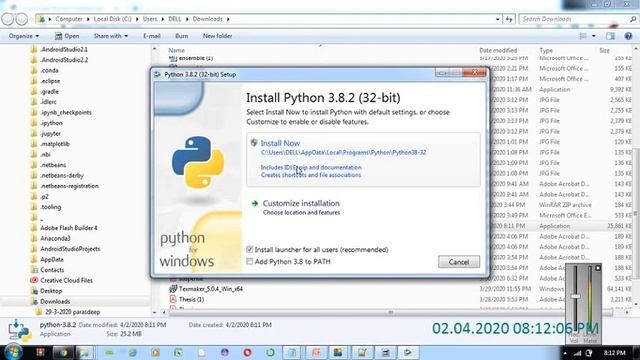Viewport: 640px width, 360px height.
Task: Sort by Size column header
Action: point(604,50)
